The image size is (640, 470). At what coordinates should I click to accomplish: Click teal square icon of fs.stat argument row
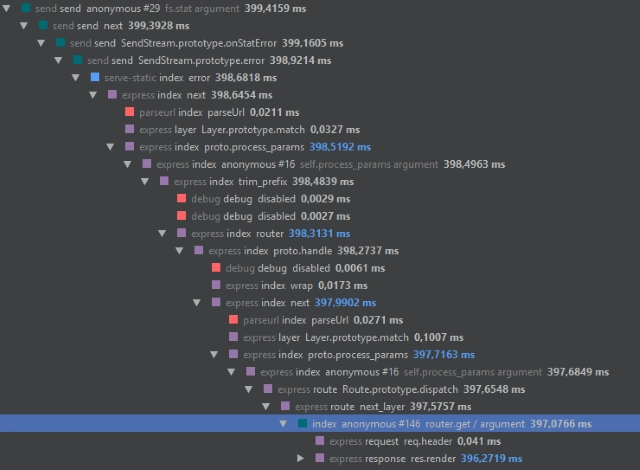[26, 8]
